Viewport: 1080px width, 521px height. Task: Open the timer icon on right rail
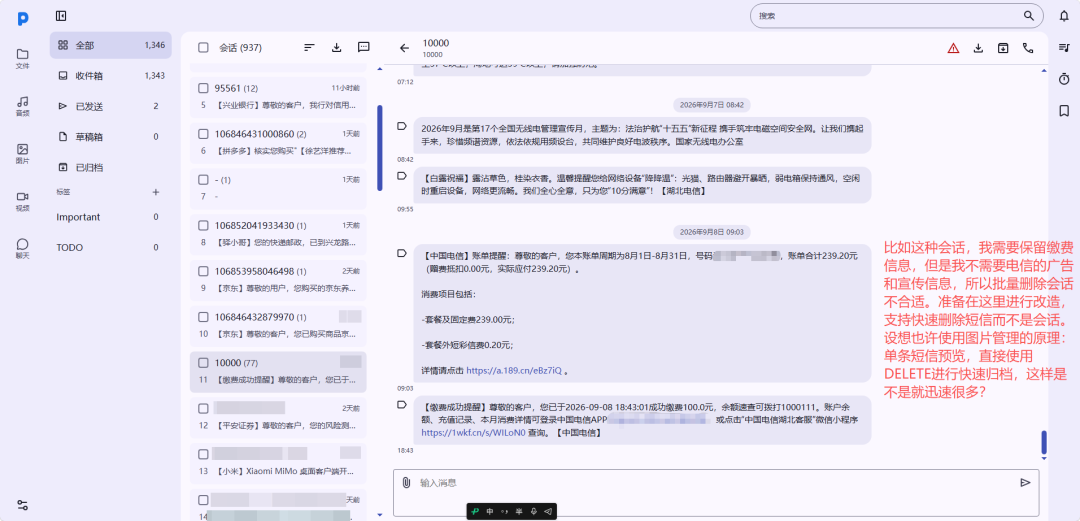click(1063, 79)
